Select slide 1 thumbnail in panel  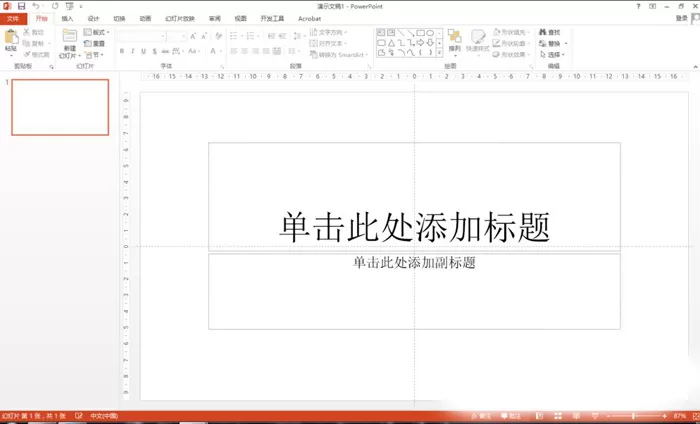[x=60, y=107]
